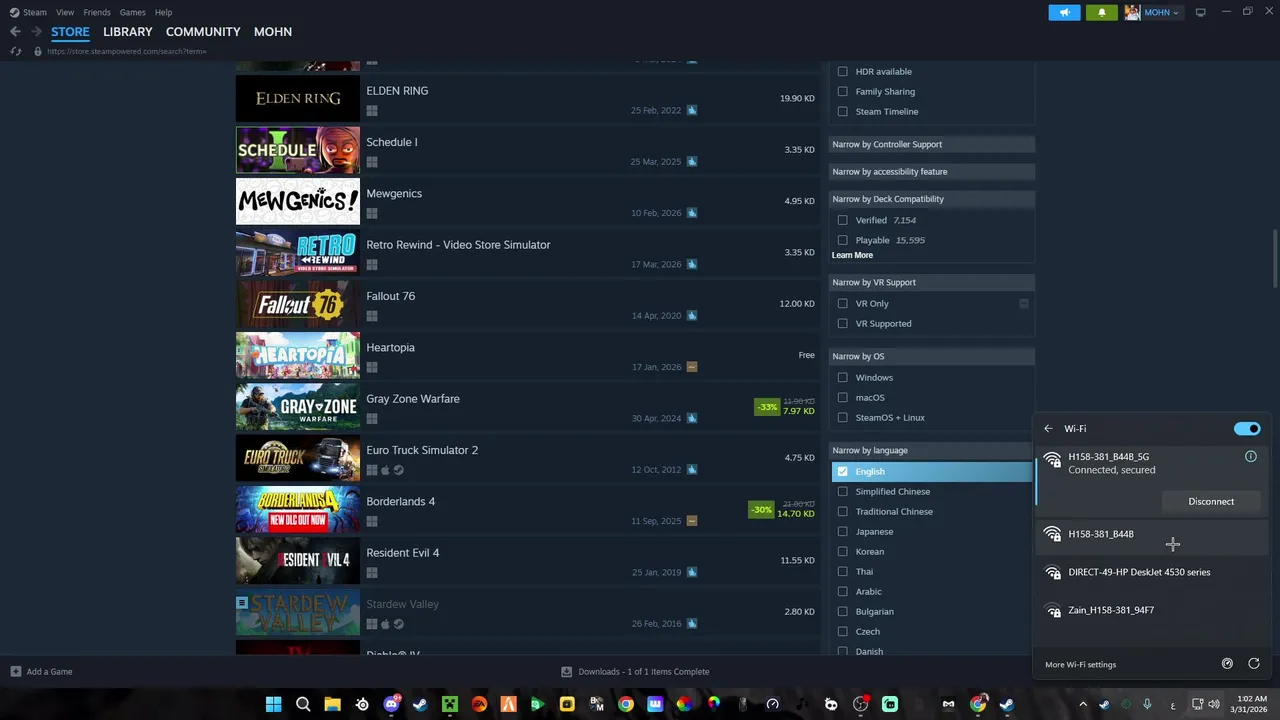Click the Steam announcements megaphone icon
1280x720 pixels.
pyautogui.click(x=1064, y=12)
